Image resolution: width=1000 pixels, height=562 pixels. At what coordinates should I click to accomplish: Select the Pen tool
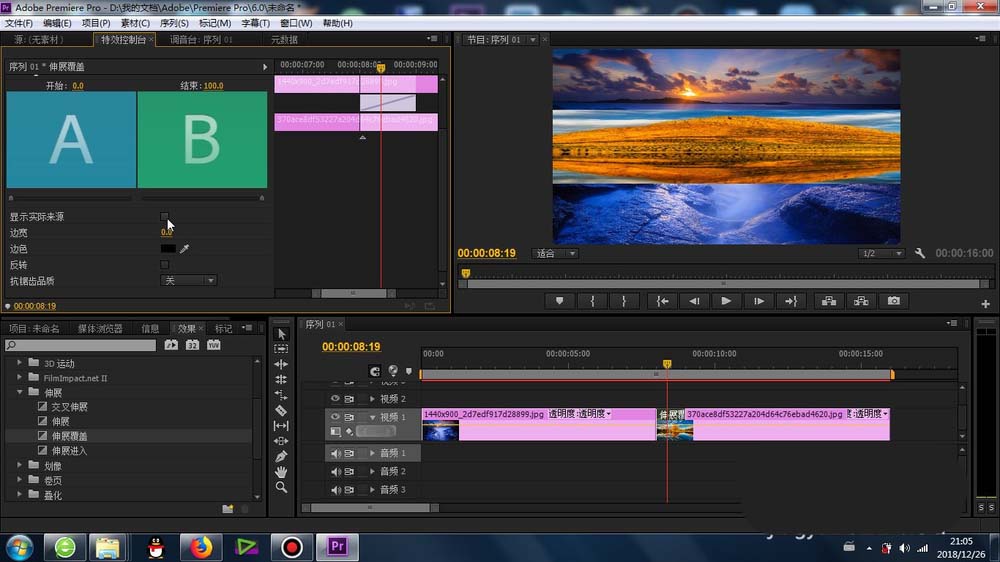[281, 456]
